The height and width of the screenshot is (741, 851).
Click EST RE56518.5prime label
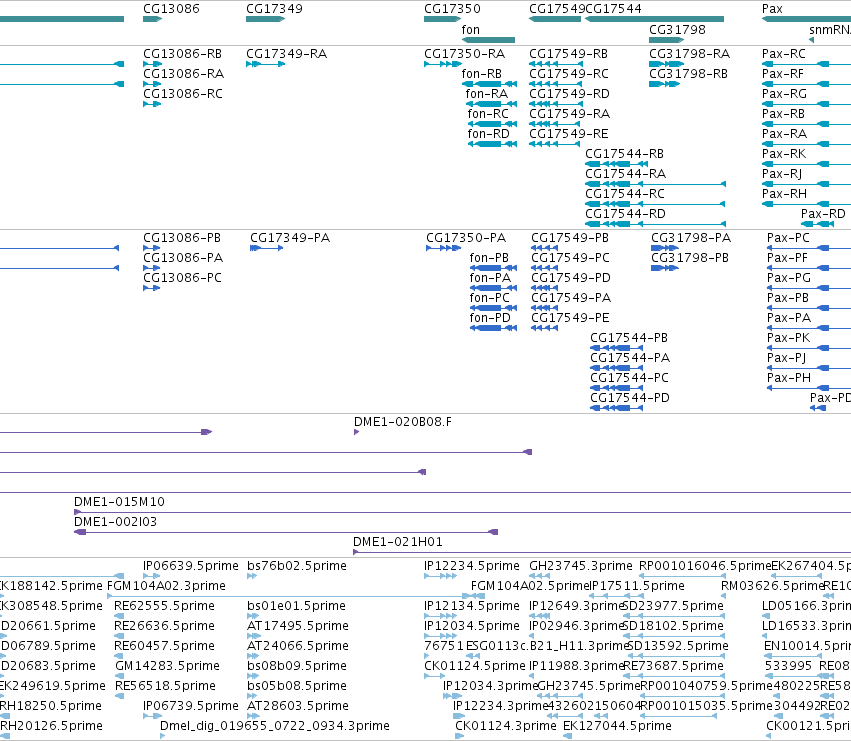coord(166,686)
